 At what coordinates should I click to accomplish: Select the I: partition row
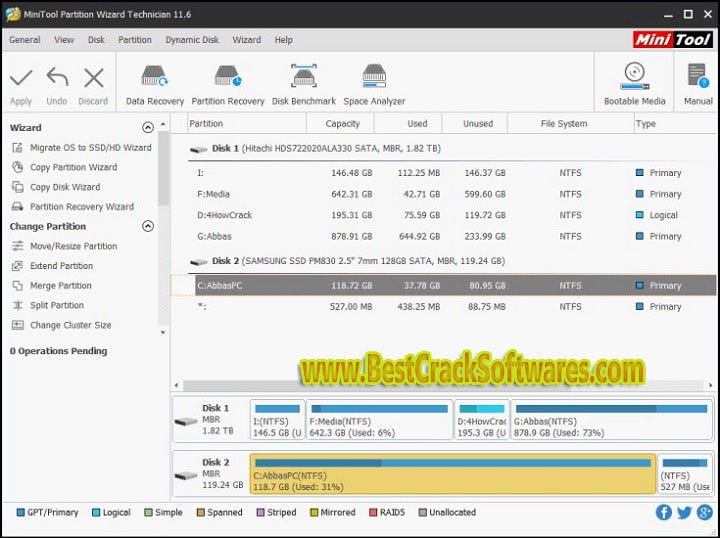click(452, 173)
